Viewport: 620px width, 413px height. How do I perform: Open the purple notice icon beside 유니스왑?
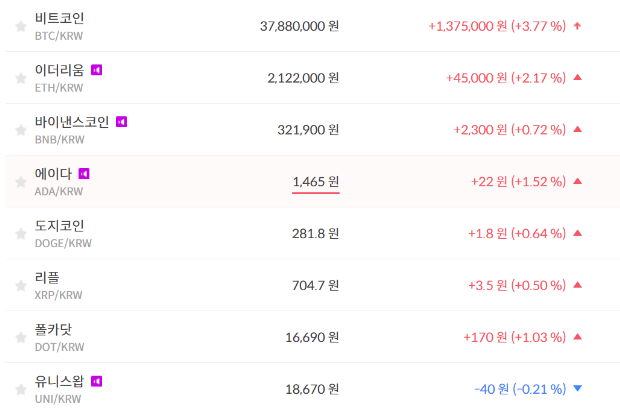coord(97,381)
